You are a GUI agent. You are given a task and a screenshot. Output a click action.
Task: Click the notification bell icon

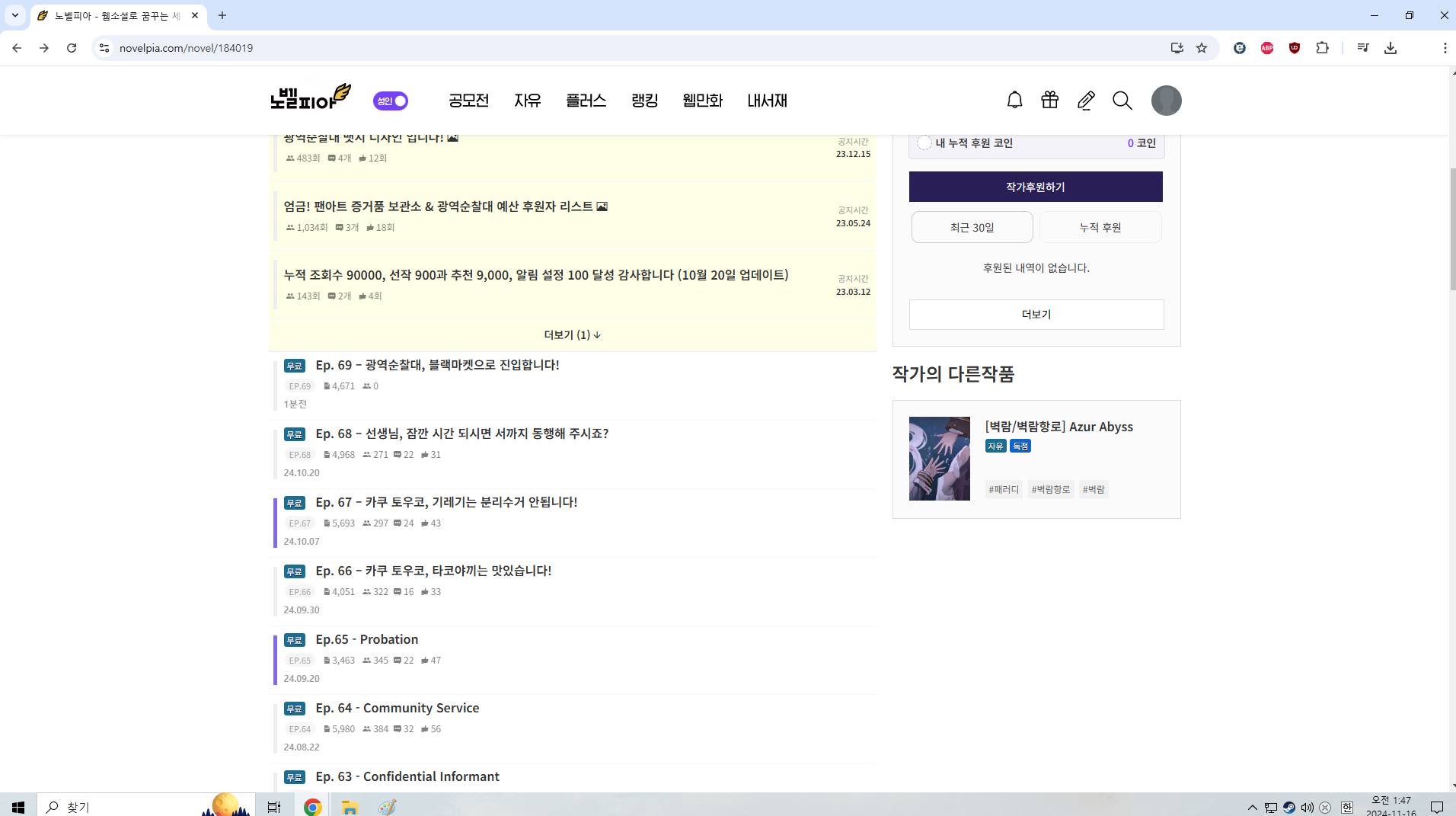pos(1014,101)
